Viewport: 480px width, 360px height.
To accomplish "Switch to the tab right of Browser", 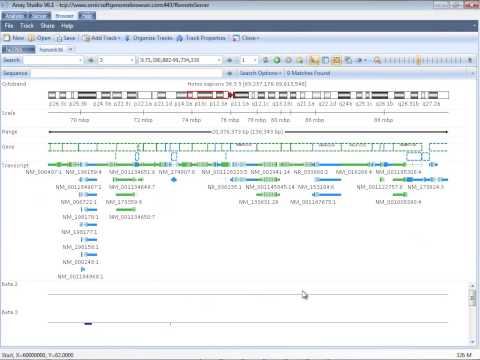I will coord(87,16).
